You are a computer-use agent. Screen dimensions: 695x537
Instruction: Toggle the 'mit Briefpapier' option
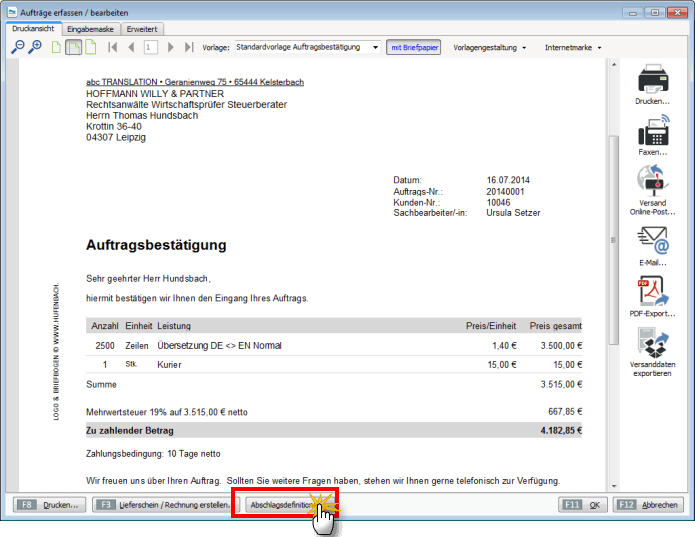click(413, 47)
